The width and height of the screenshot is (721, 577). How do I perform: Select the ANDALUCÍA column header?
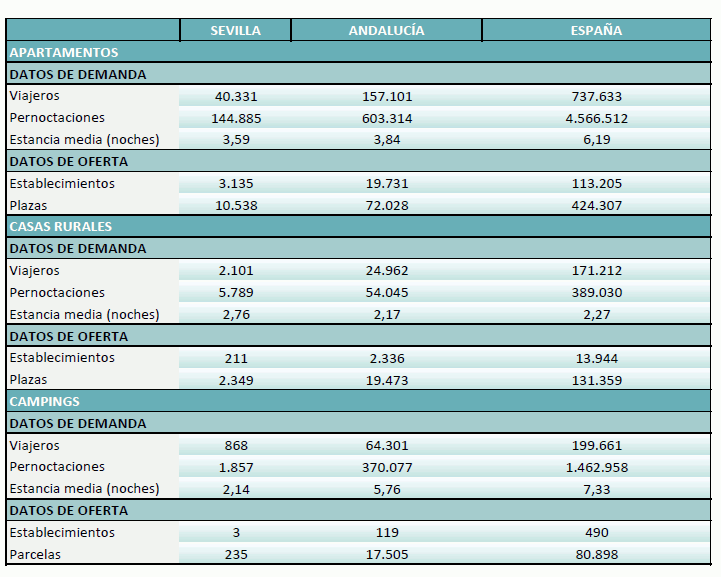click(x=386, y=30)
